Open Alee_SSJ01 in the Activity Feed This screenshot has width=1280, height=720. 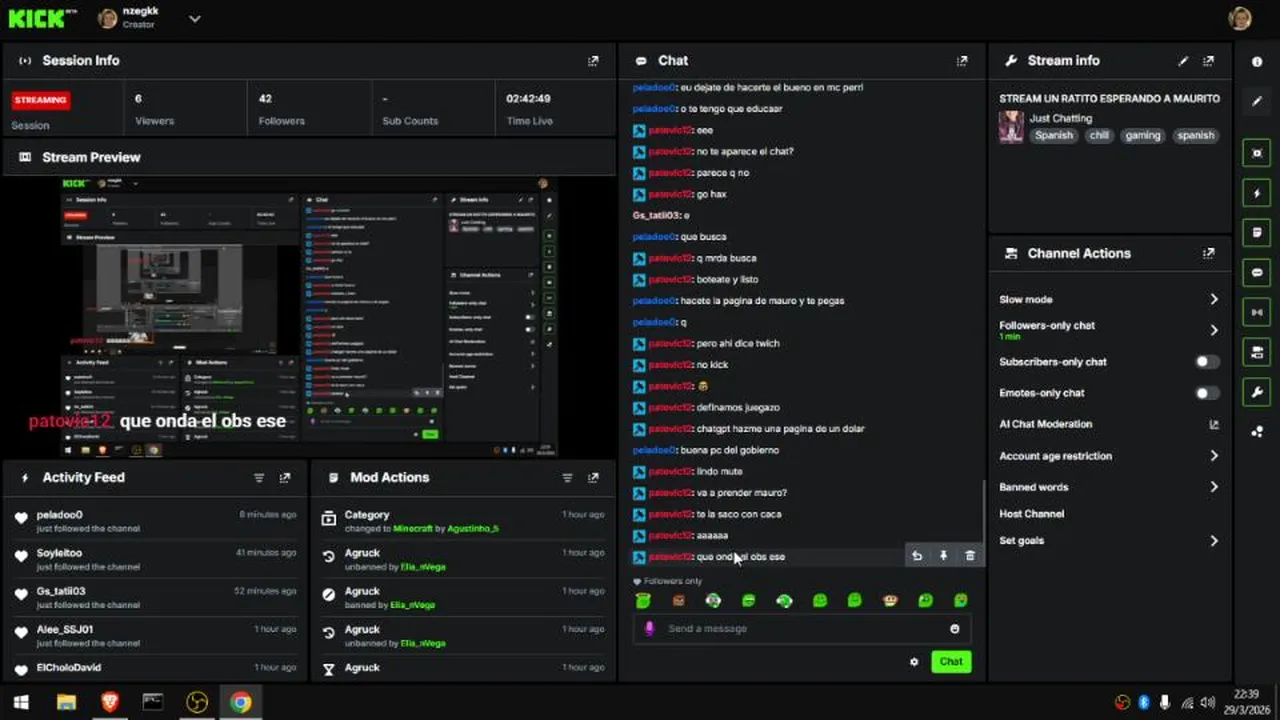click(x=65, y=629)
